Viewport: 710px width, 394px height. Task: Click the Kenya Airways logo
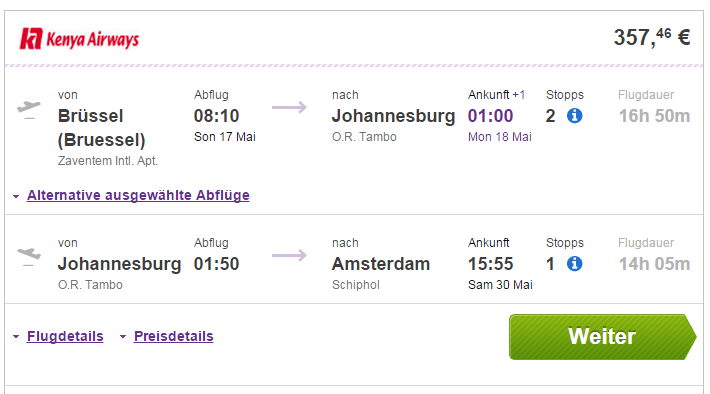pyautogui.click(x=79, y=39)
